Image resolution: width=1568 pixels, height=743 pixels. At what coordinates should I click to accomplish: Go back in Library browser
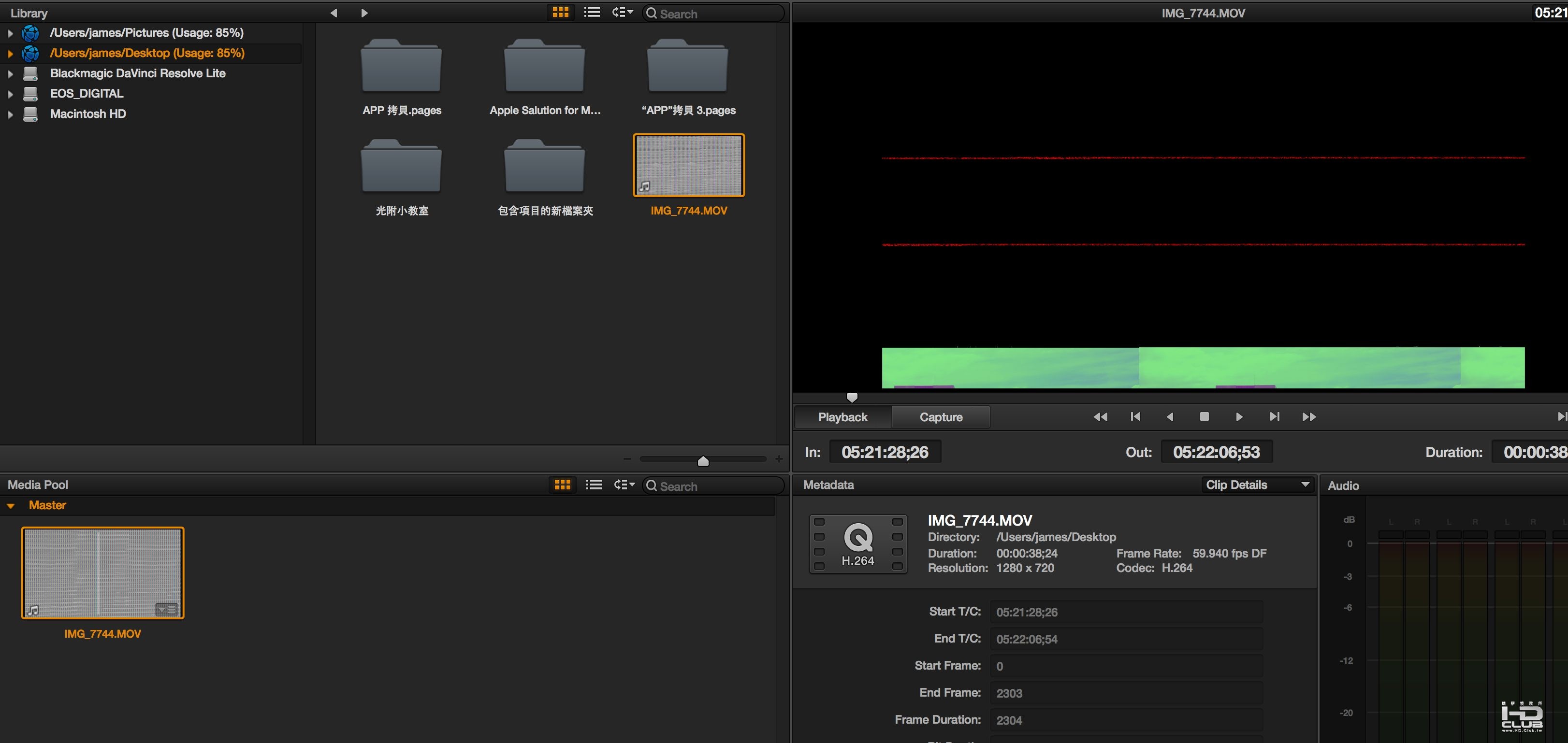(x=334, y=13)
